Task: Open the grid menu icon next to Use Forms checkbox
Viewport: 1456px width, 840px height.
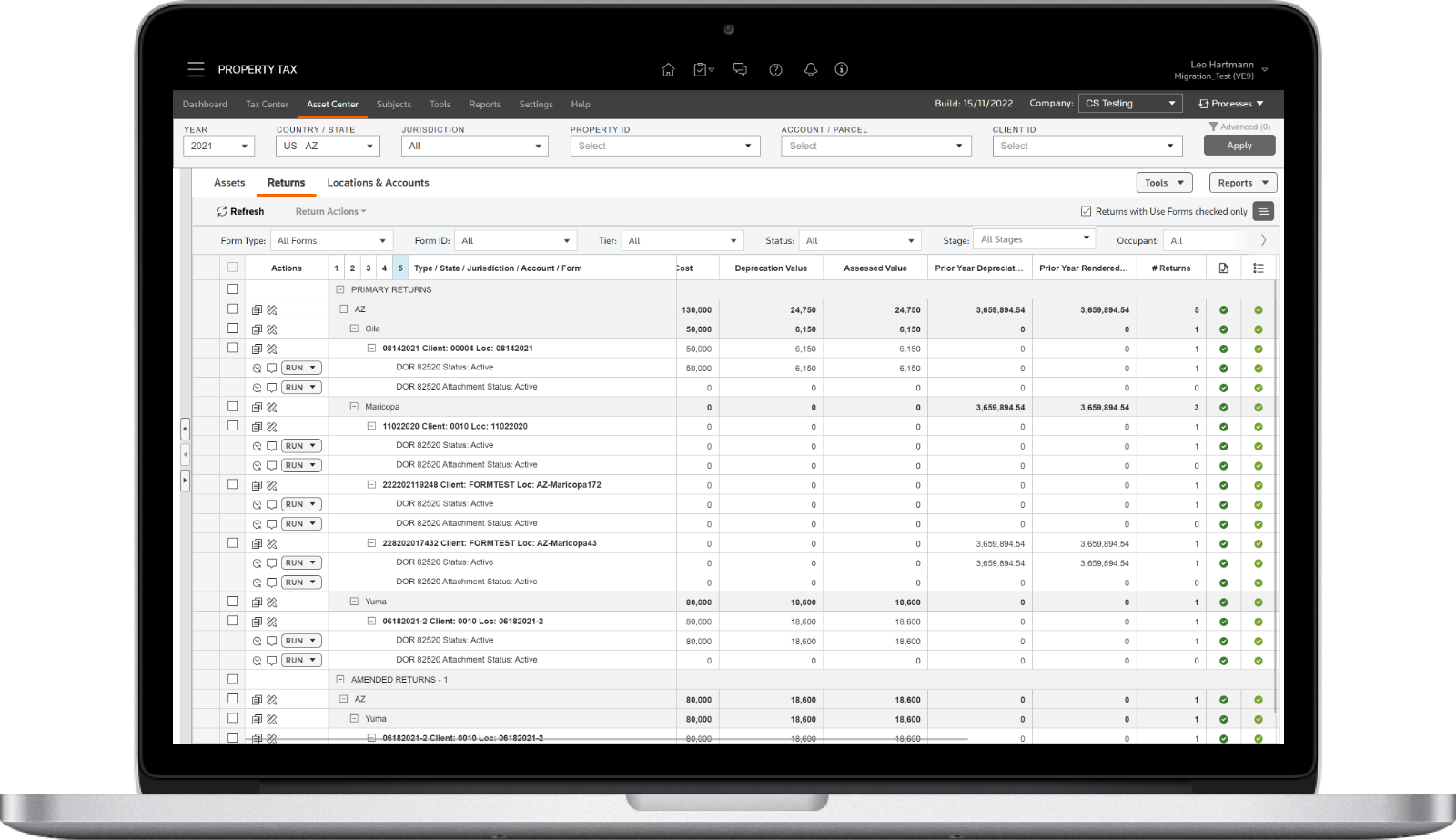Action: [x=1262, y=211]
